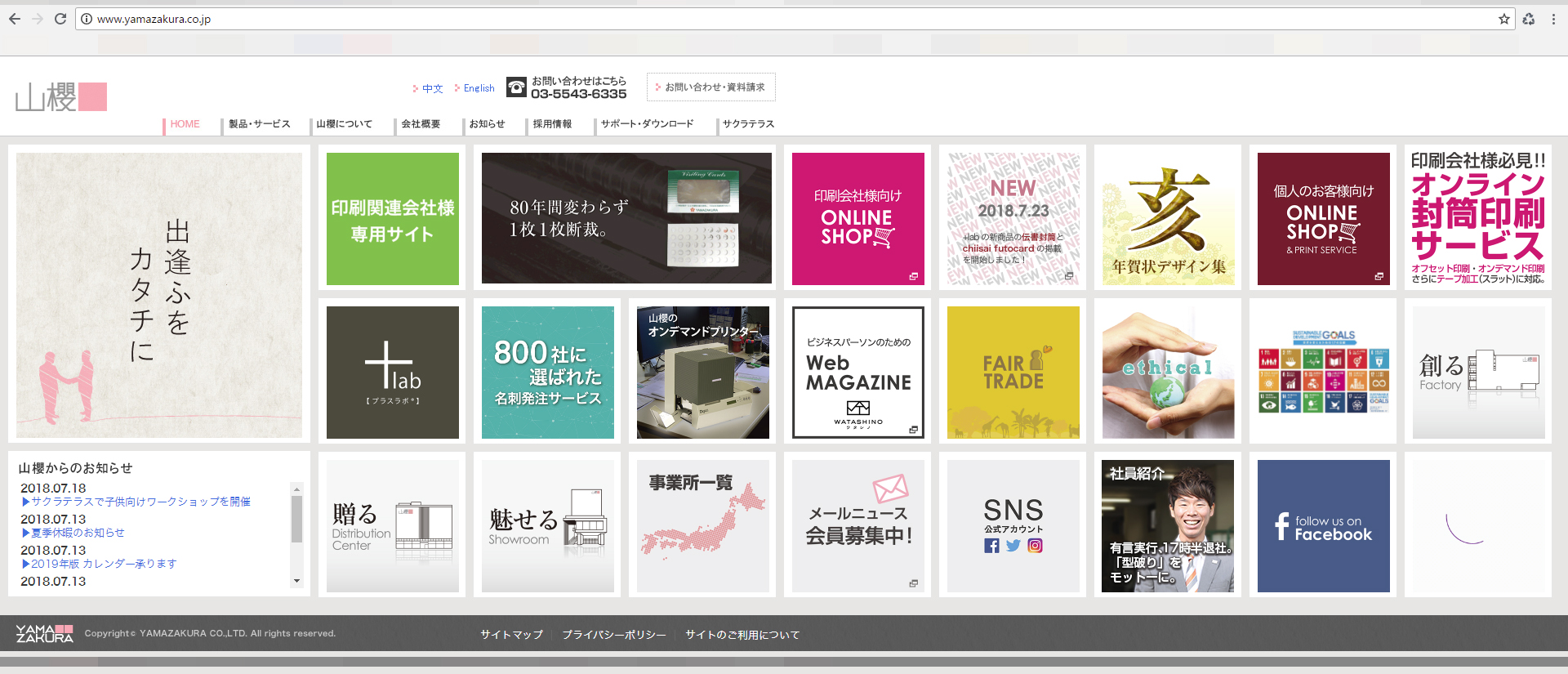Click the Facebook icon in the SNS tile
This screenshot has height=674, width=1568.
(991, 546)
